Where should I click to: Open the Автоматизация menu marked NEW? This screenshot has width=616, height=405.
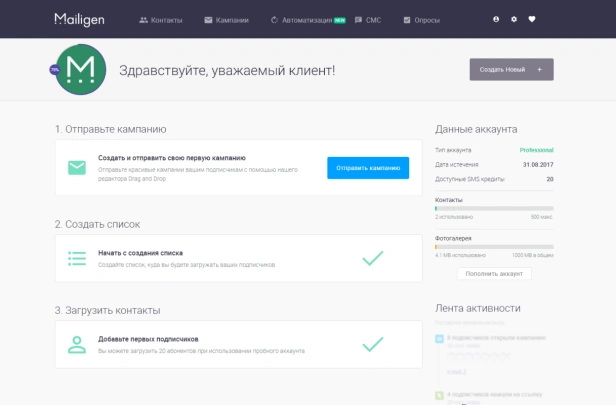tap(308, 20)
